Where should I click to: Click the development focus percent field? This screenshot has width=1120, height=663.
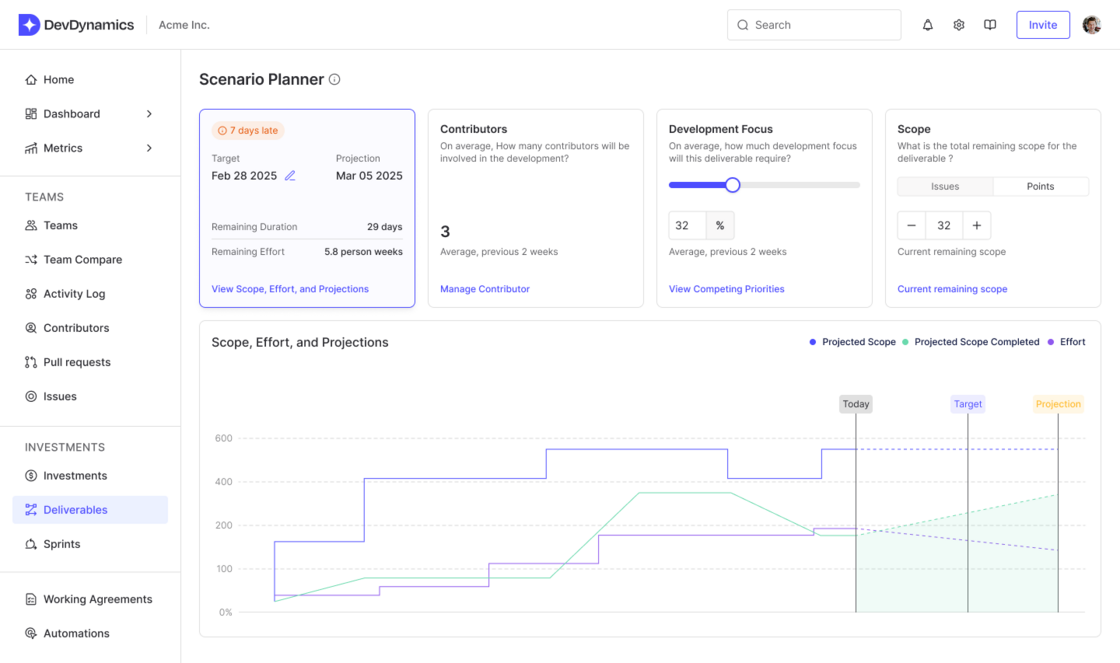pos(687,226)
